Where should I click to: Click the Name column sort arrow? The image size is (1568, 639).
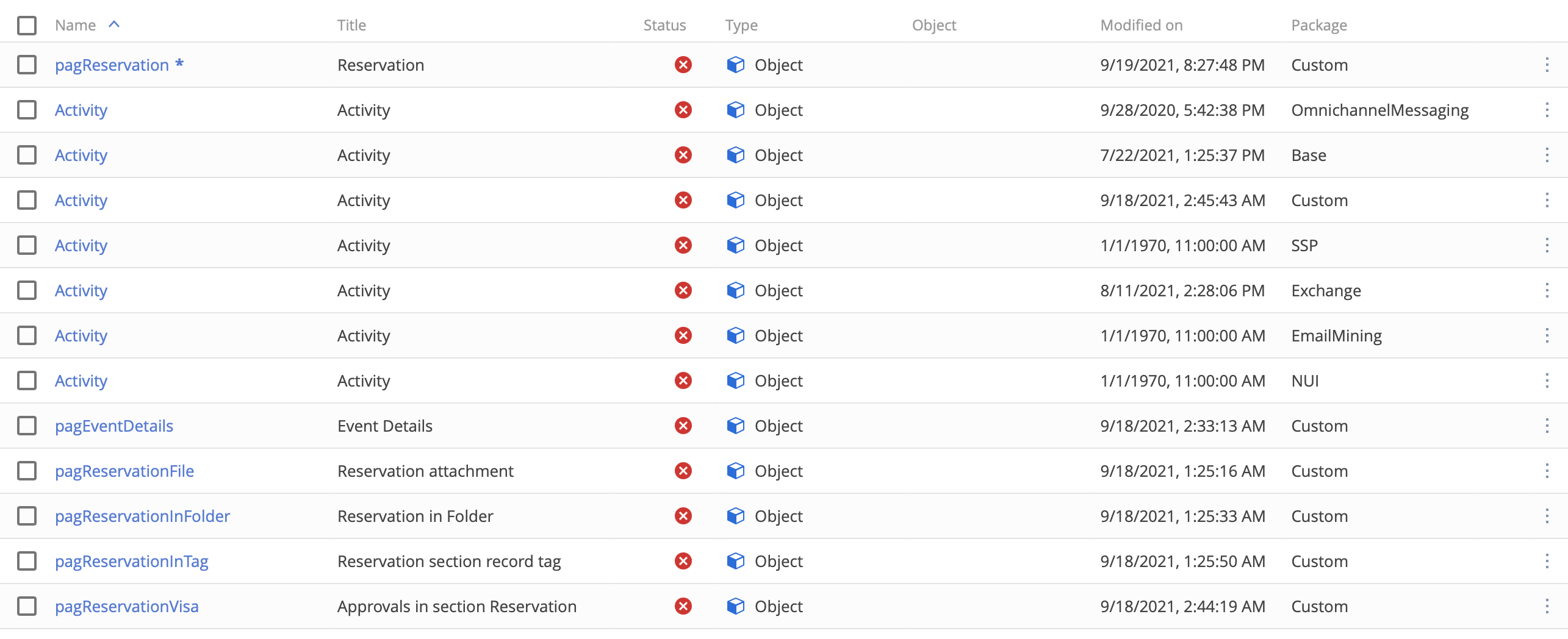tap(114, 24)
